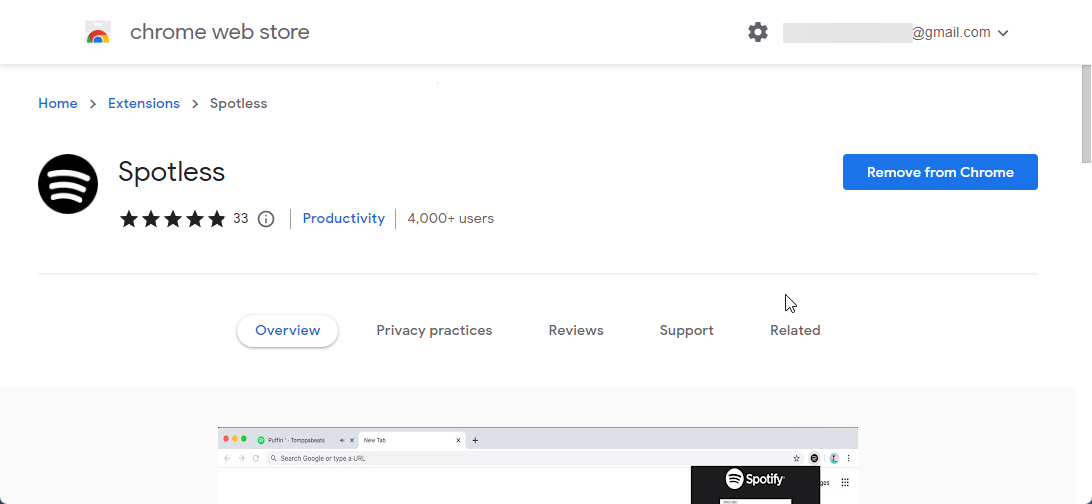Screen dimensions: 1092x504
Task: Click the page vertical scrollbar thumb
Action: click(1086, 114)
